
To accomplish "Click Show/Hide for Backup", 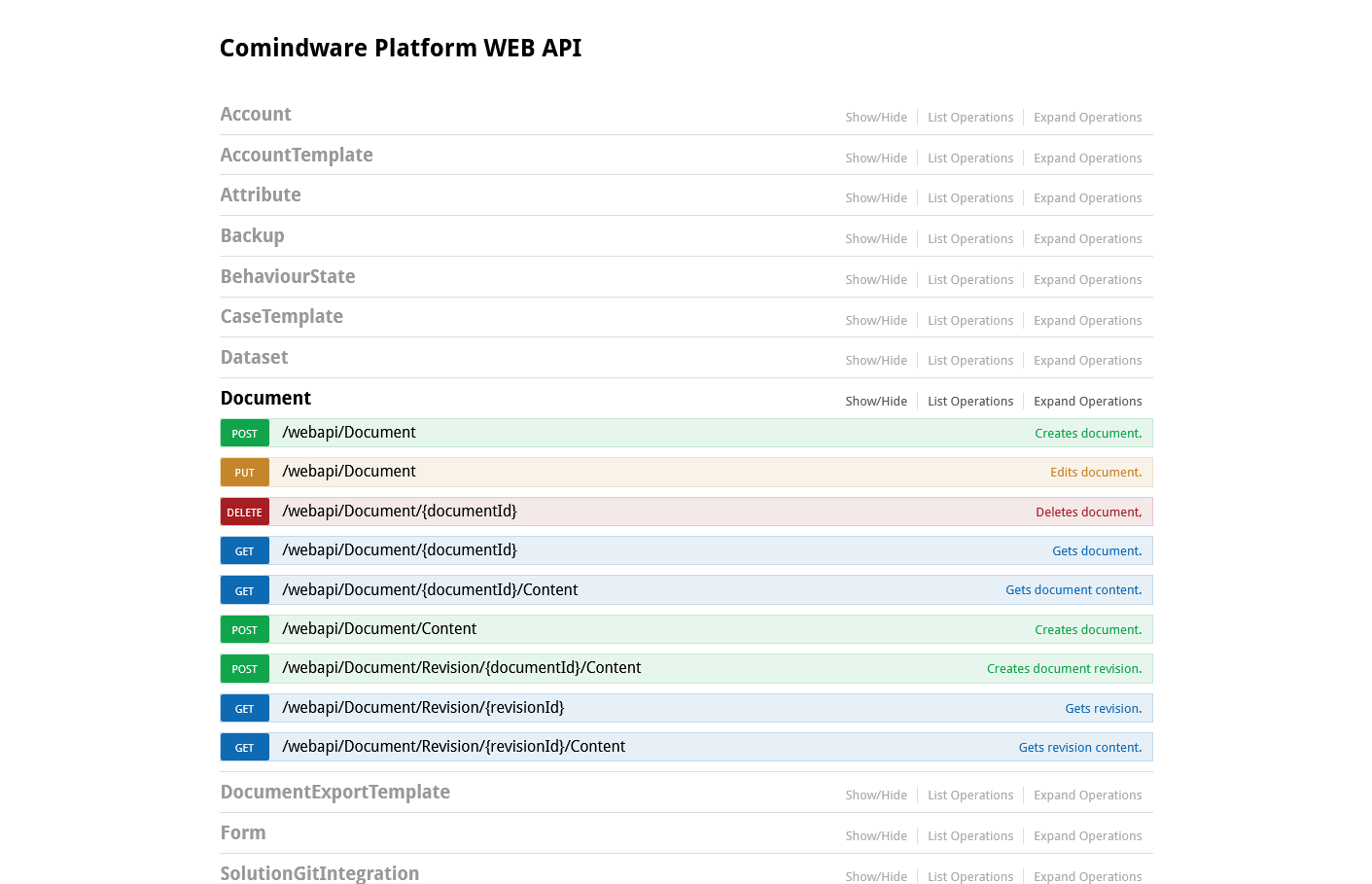I will click(876, 239).
